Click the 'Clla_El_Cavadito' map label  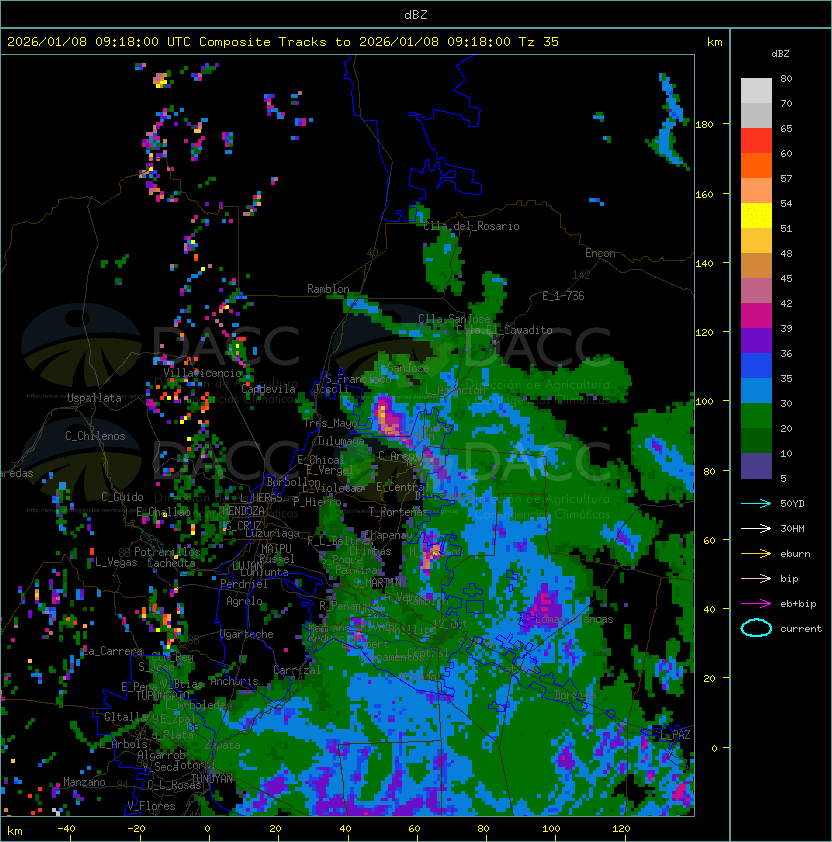tap(504, 330)
